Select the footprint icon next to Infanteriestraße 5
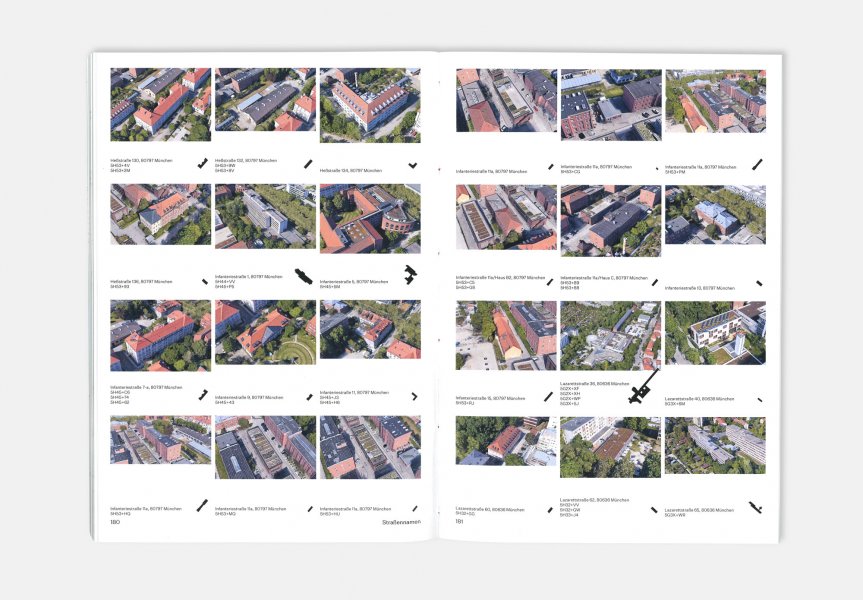Viewport: 863px width, 600px height. pyautogui.click(x=410, y=273)
